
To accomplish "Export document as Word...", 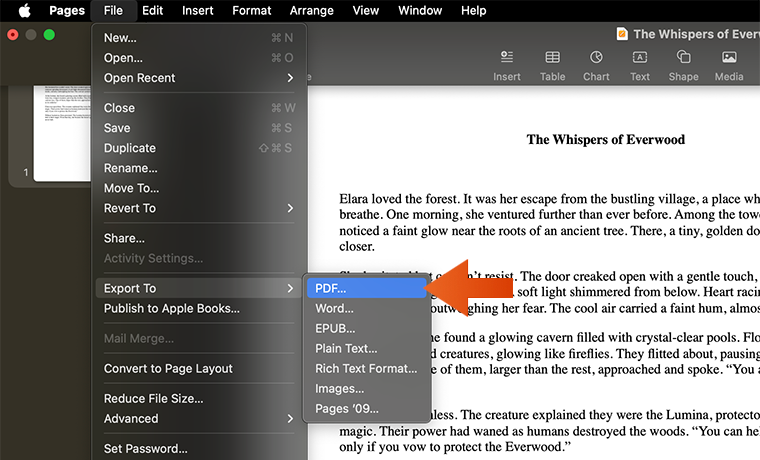I will [367, 308].
